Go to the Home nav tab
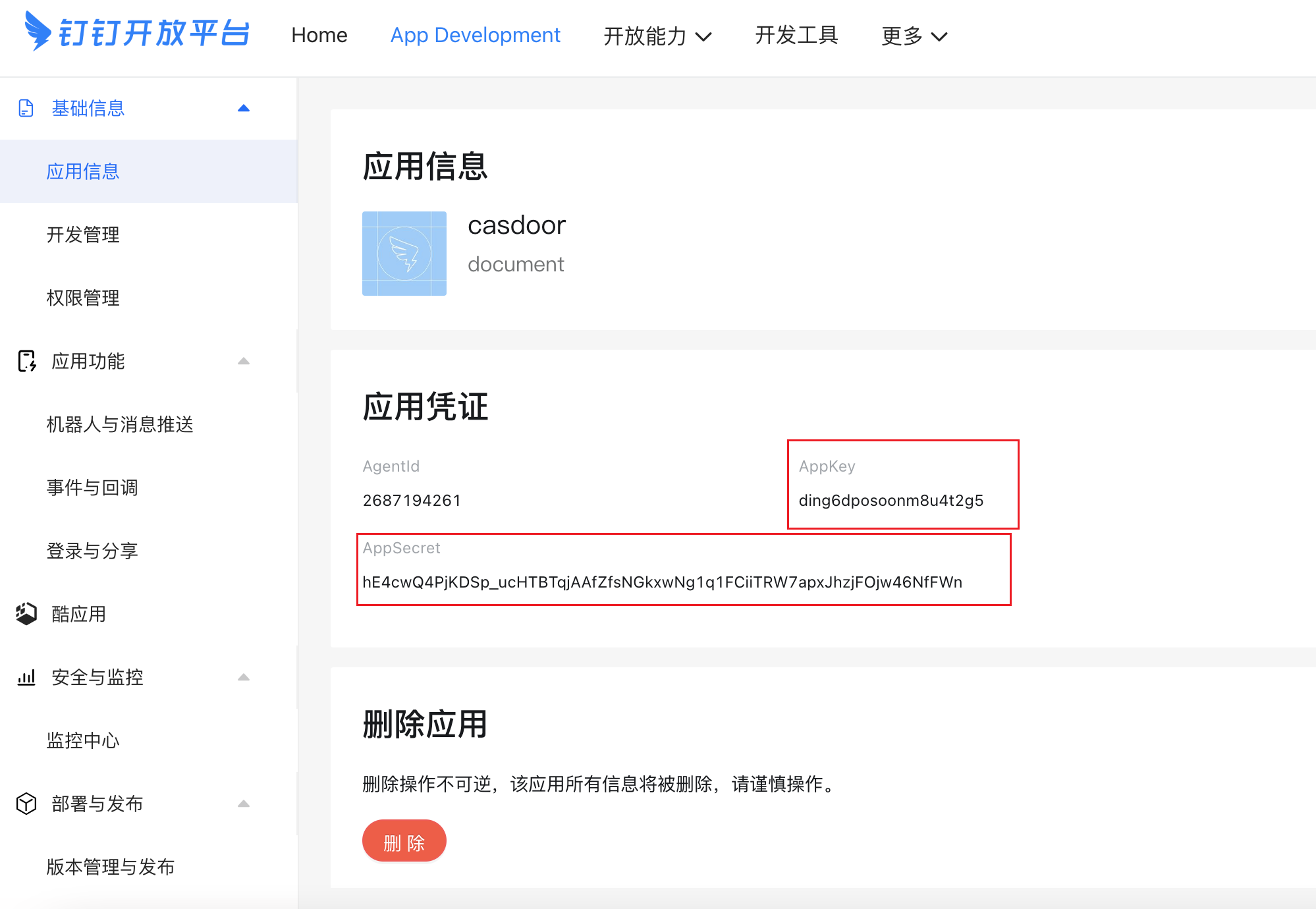The height and width of the screenshot is (909, 1316). point(319,35)
